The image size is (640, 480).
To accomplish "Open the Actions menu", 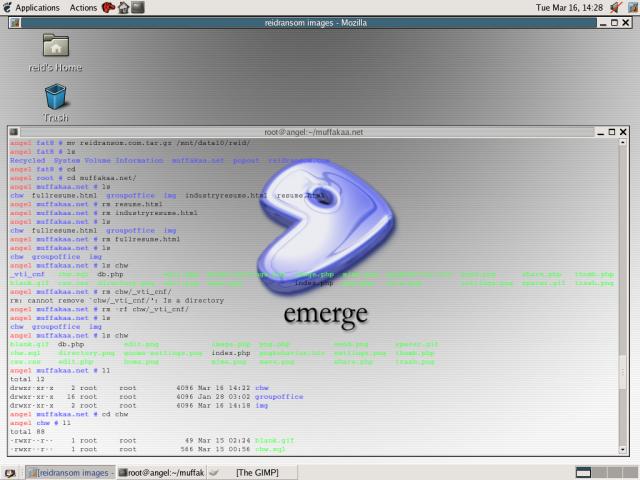I will click(x=83, y=7).
